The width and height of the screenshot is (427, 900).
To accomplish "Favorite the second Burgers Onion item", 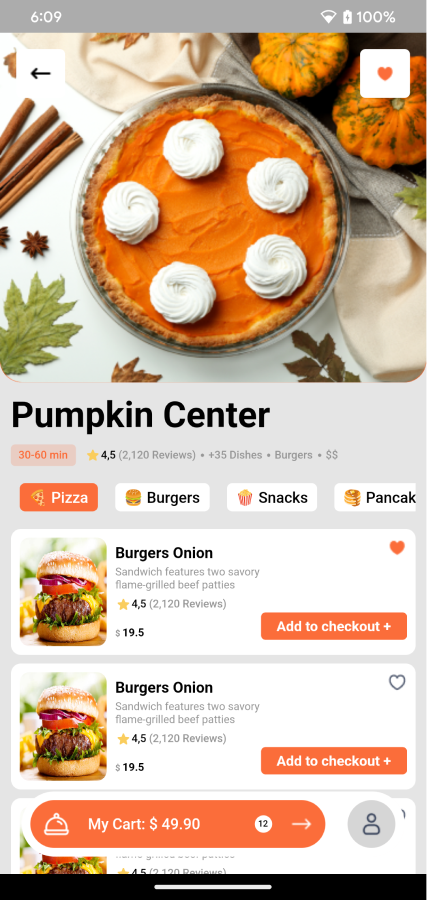I will click(x=397, y=682).
